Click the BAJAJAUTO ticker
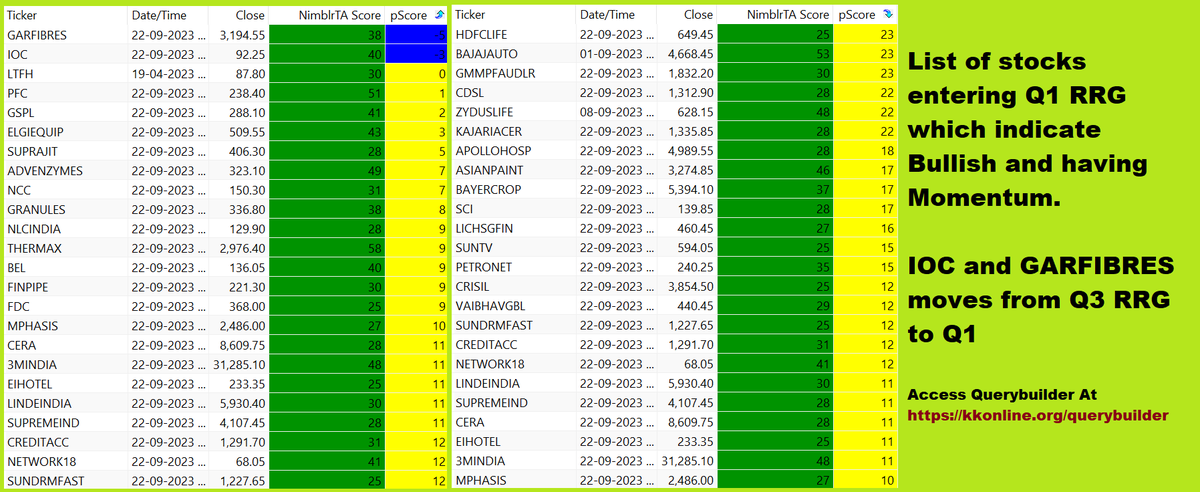The image size is (1200, 492). pyautogui.click(x=487, y=54)
